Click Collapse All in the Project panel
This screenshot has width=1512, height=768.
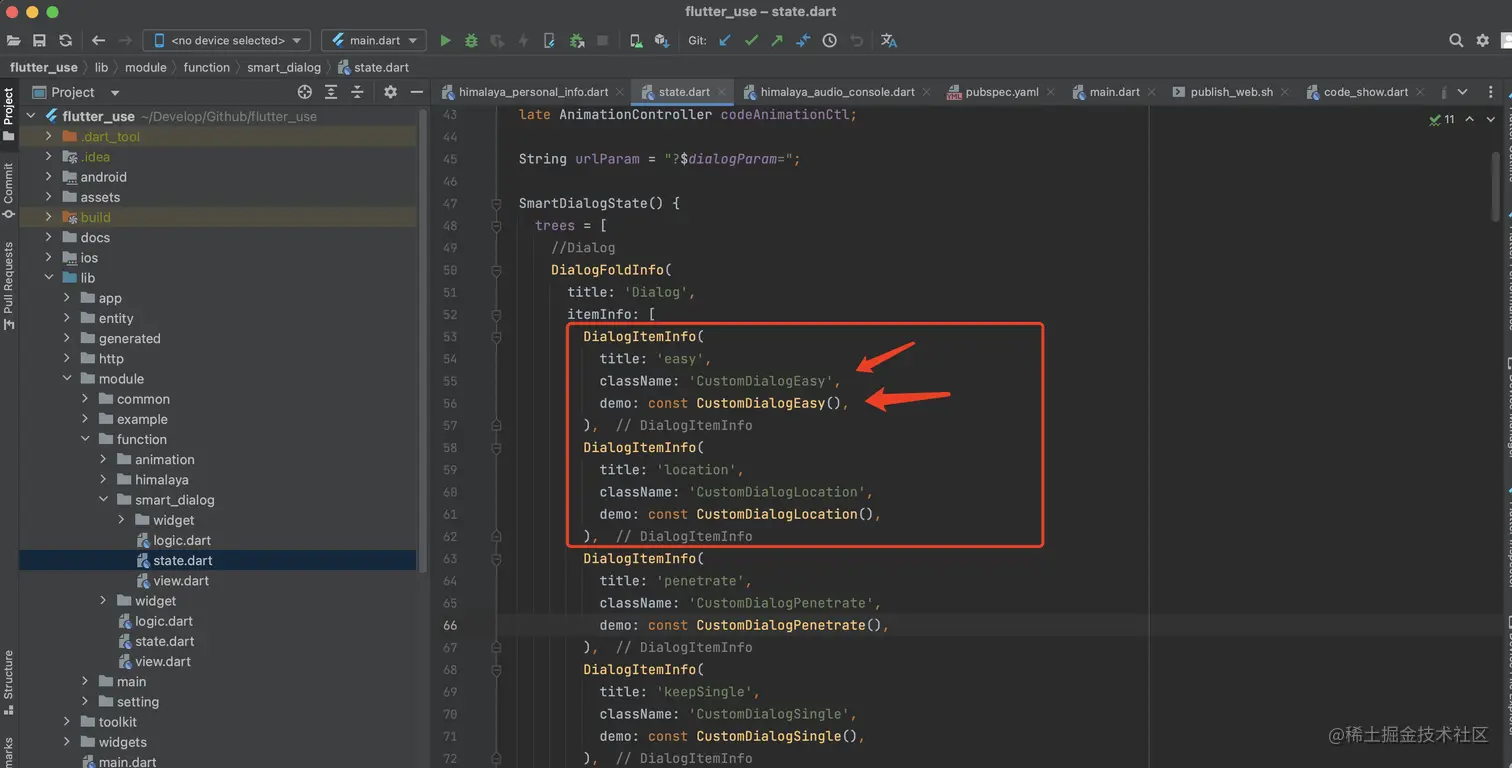point(357,92)
